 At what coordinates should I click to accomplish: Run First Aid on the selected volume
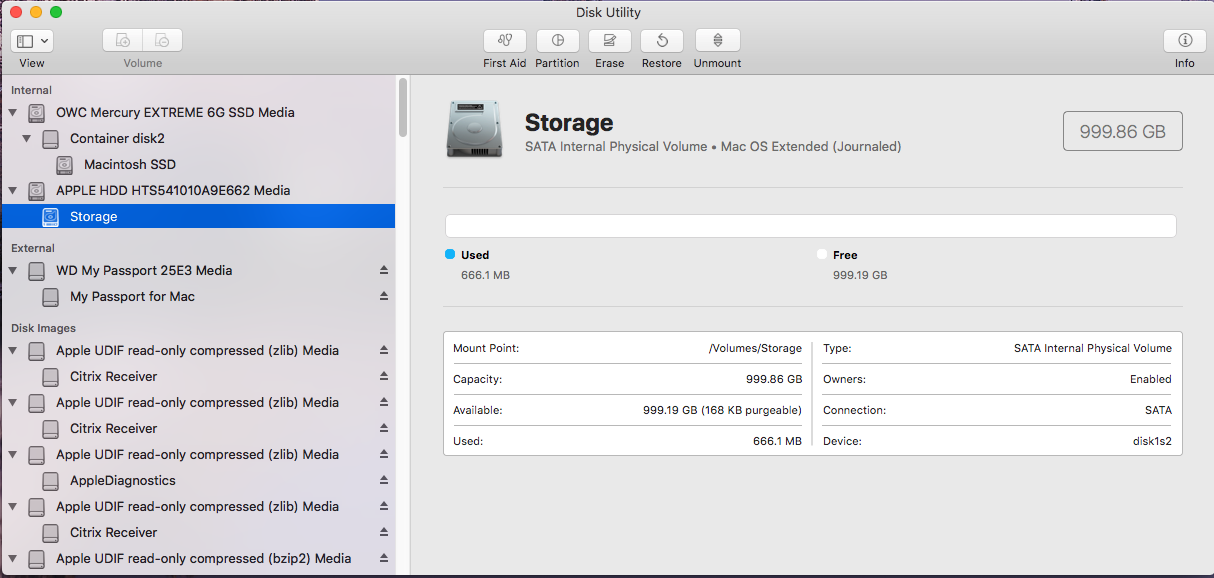point(504,41)
